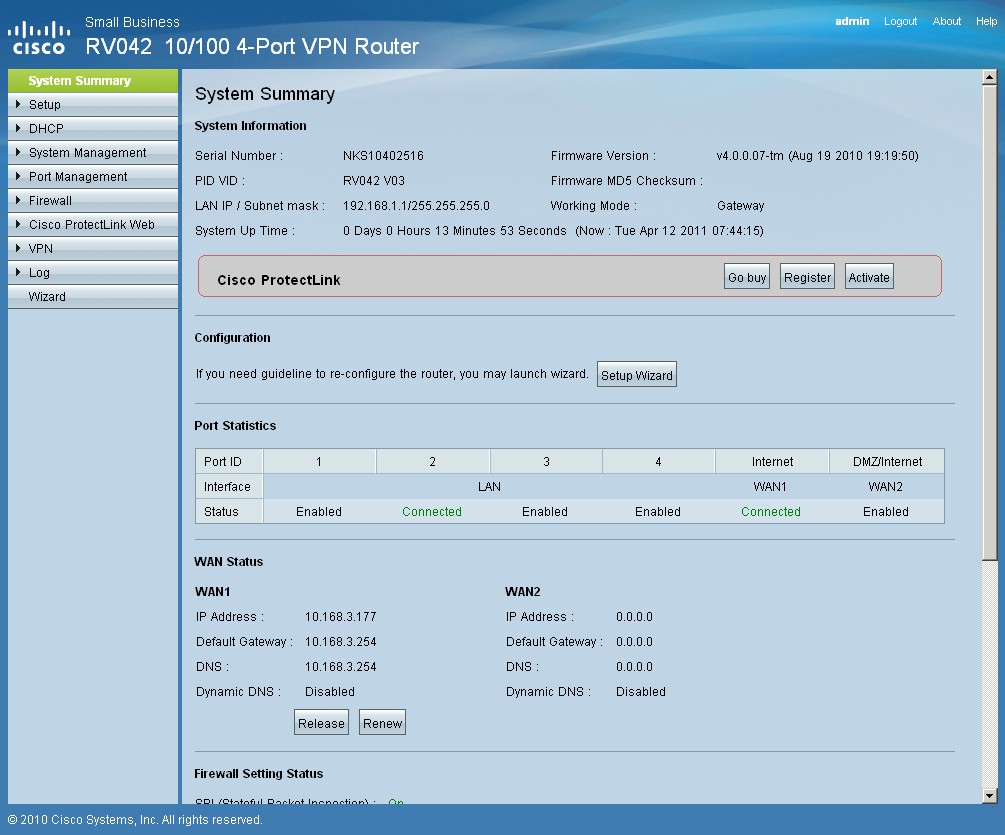1005x835 pixels.
Task: Click the vertical scrollbar thumb
Action: (x=989, y=322)
